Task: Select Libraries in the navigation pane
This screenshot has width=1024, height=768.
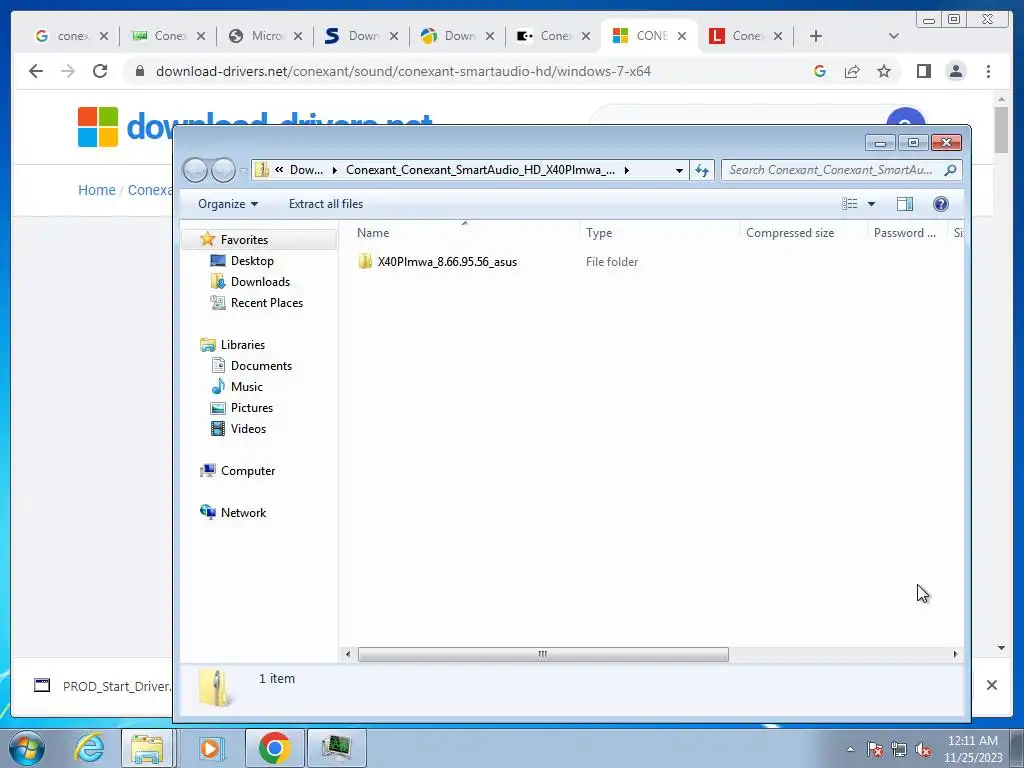Action: click(242, 345)
